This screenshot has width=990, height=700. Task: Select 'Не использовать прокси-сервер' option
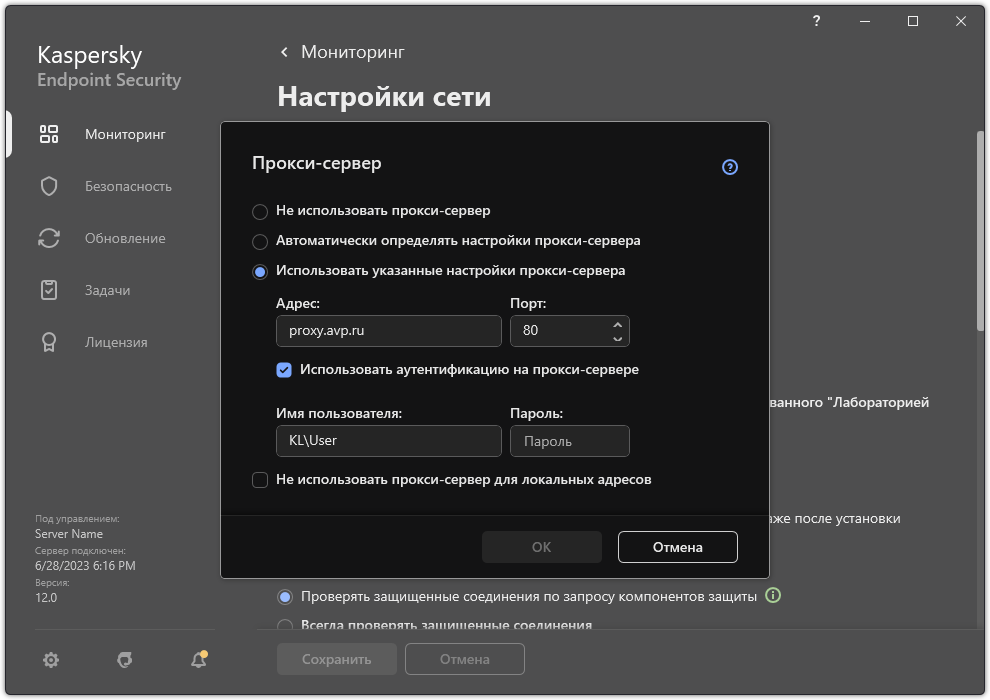260,211
